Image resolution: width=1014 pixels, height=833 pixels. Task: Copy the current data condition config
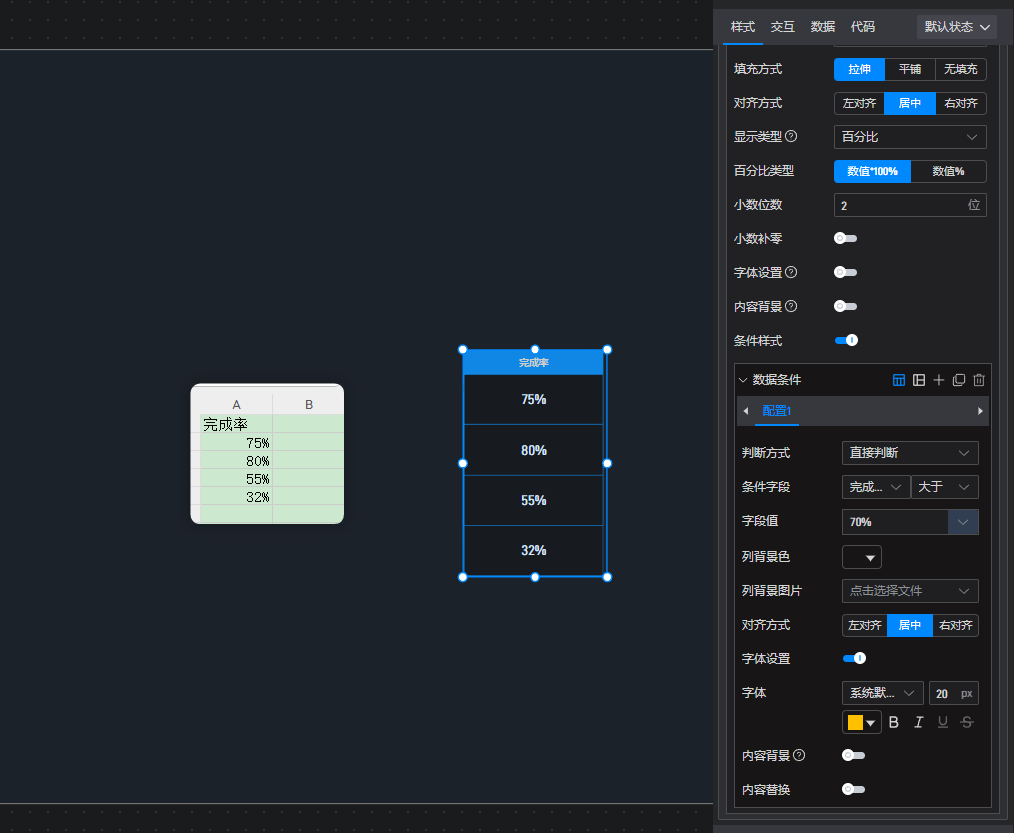[x=958, y=380]
